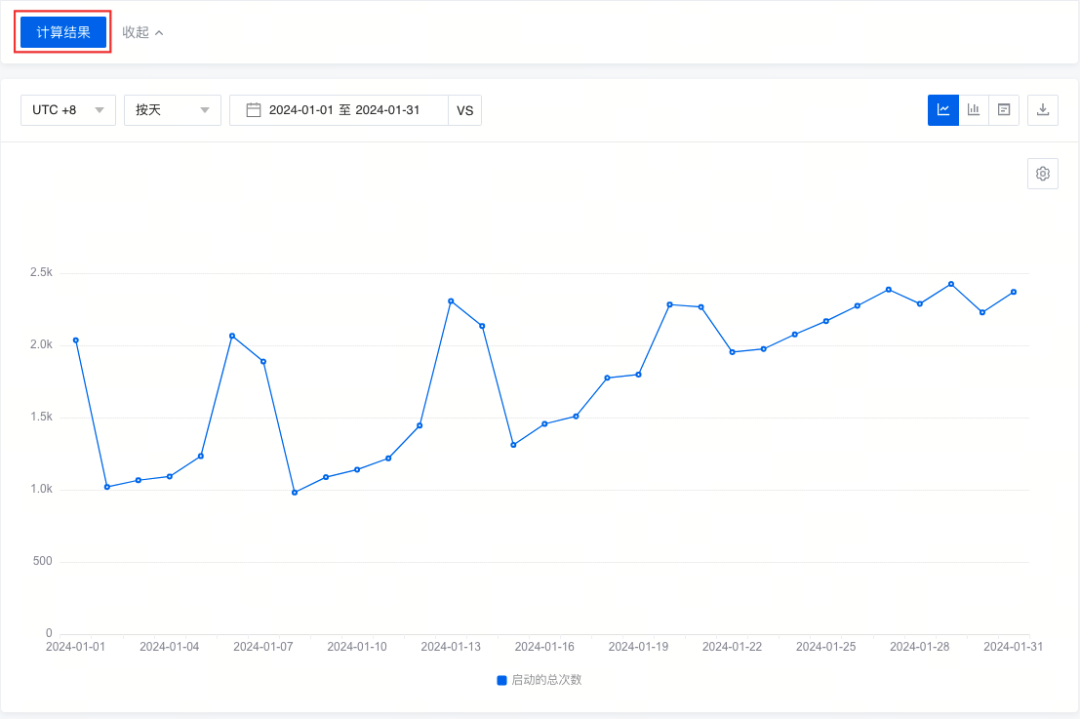Screen dimensions: 1080x719
Task: Switch to table view icon
Action: pyautogui.click(x=1003, y=110)
